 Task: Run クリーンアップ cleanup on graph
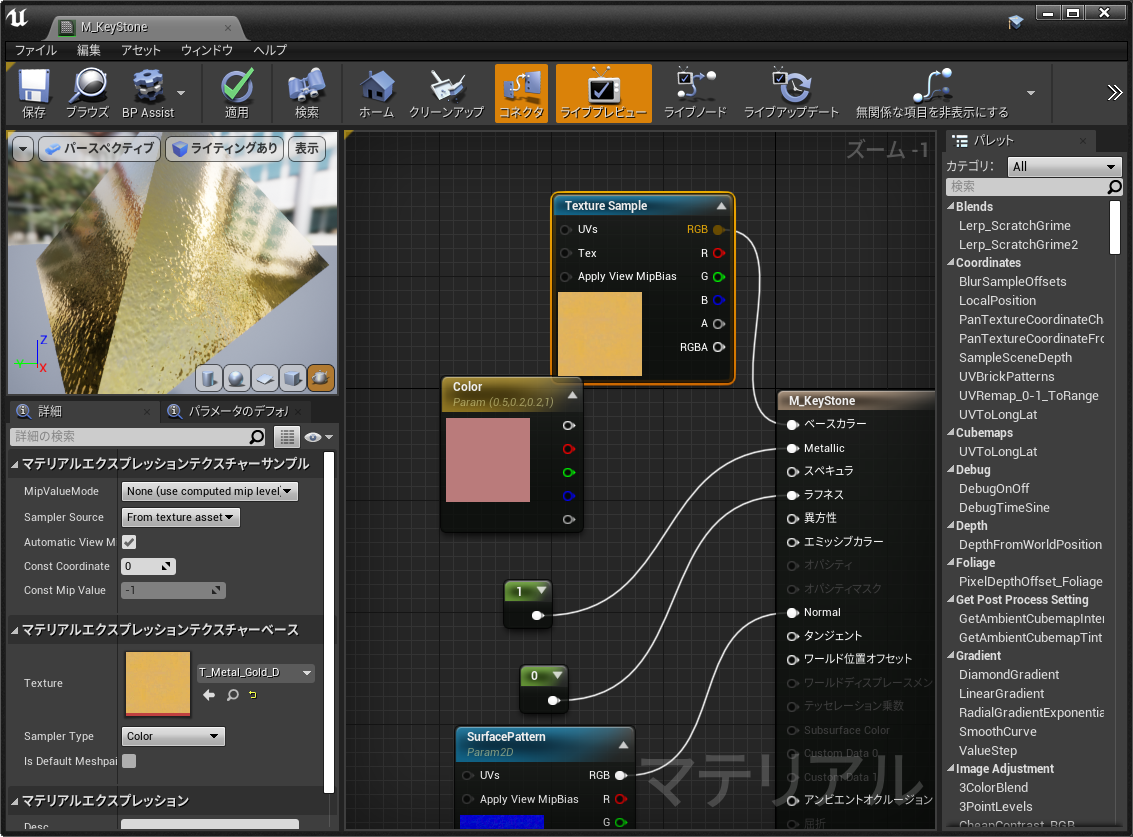[x=447, y=94]
